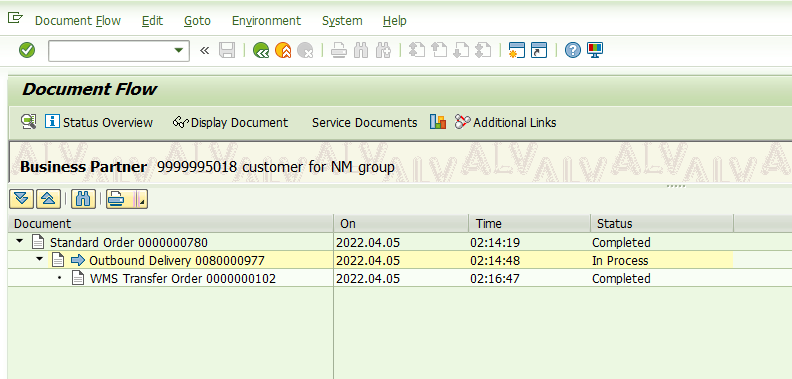Collapse the command field double-chevron
This screenshot has width=792, height=379.
pyautogui.click(x=205, y=51)
